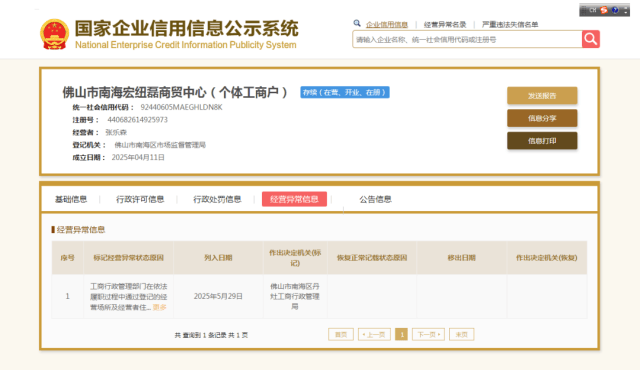Click the 作出决定机关(恢复) column header
Image resolution: width=640 pixels, height=370 pixels.
point(547,258)
